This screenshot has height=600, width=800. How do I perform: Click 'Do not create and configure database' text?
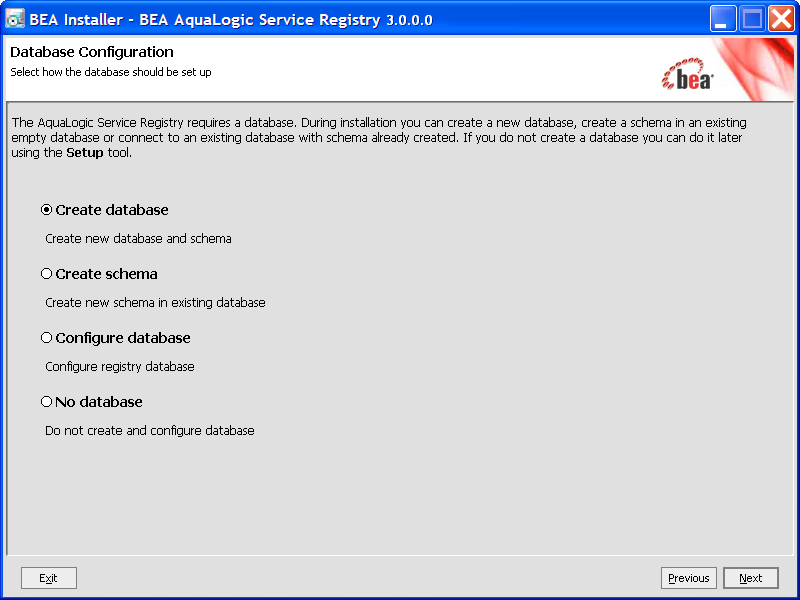pos(149,431)
